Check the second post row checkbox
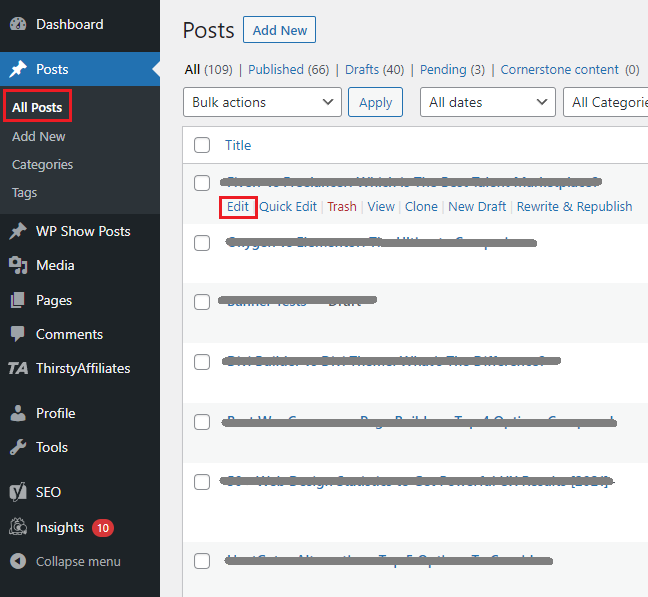Image resolution: width=648 pixels, height=597 pixels. click(x=202, y=243)
